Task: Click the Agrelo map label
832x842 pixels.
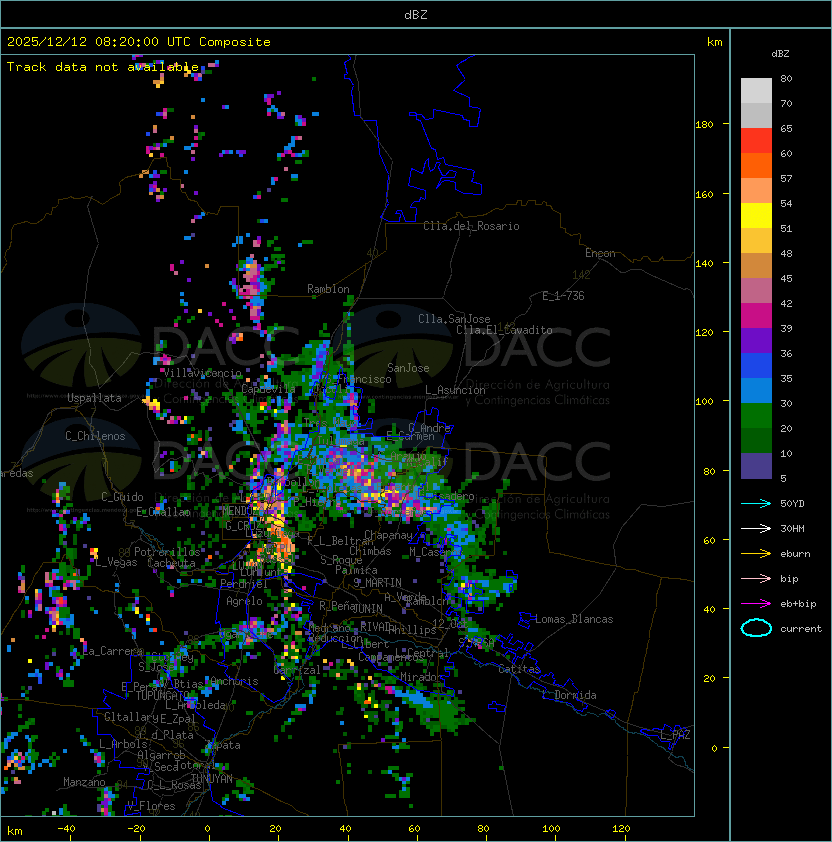Action: point(244,601)
